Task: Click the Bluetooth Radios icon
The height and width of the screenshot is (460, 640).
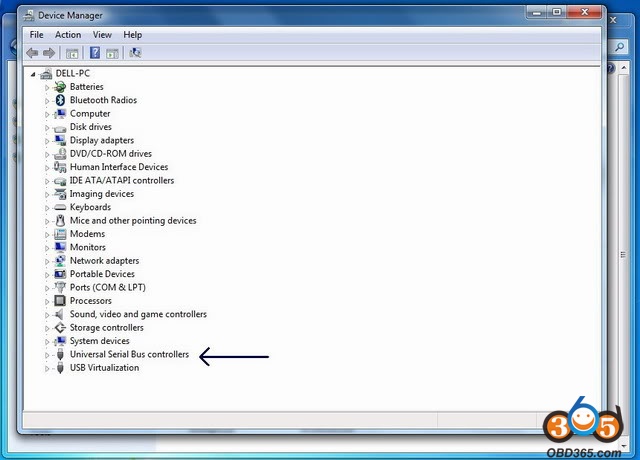Action: 60,100
